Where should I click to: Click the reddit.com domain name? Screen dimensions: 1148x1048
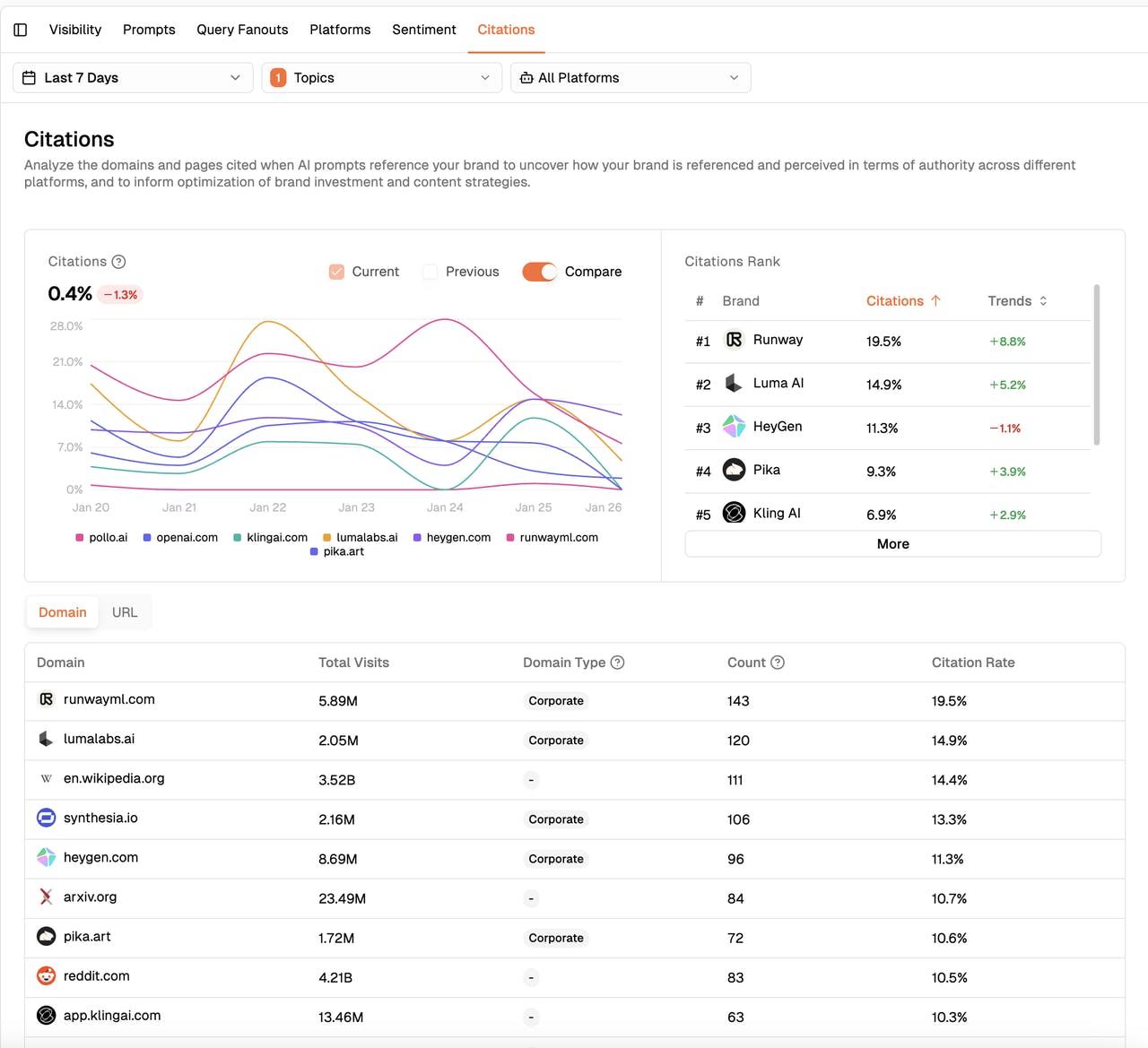click(x=96, y=975)
